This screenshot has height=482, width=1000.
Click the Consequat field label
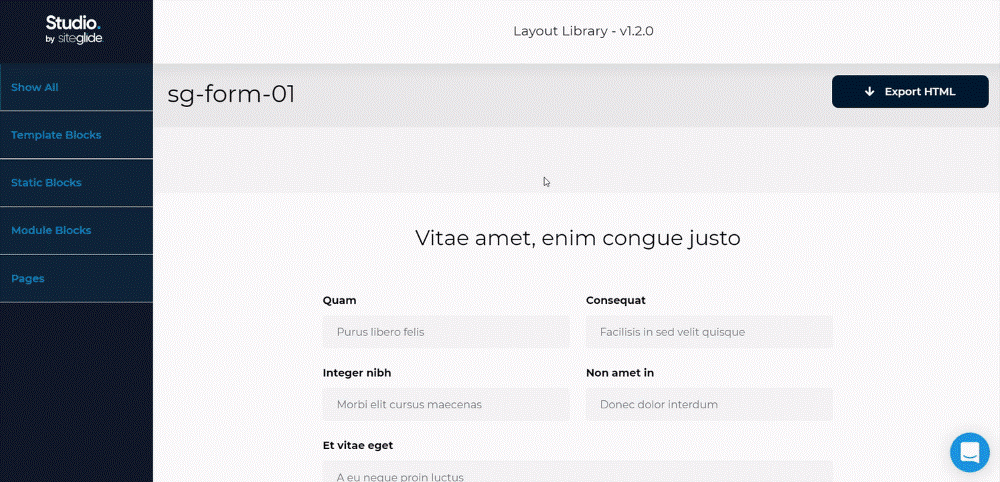616,300
